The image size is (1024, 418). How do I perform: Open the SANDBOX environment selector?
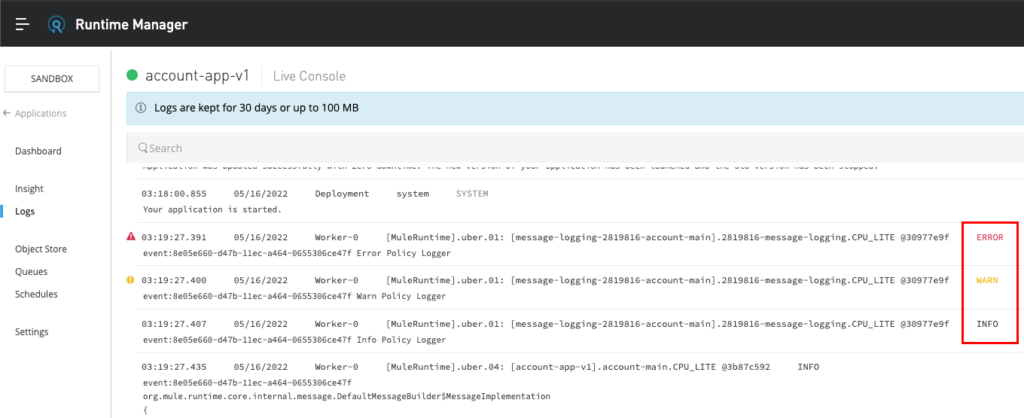tap(52, 78)
